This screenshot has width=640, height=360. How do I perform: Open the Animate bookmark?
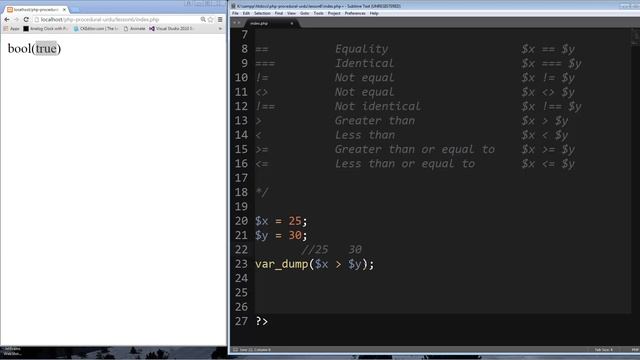(134, 29)
